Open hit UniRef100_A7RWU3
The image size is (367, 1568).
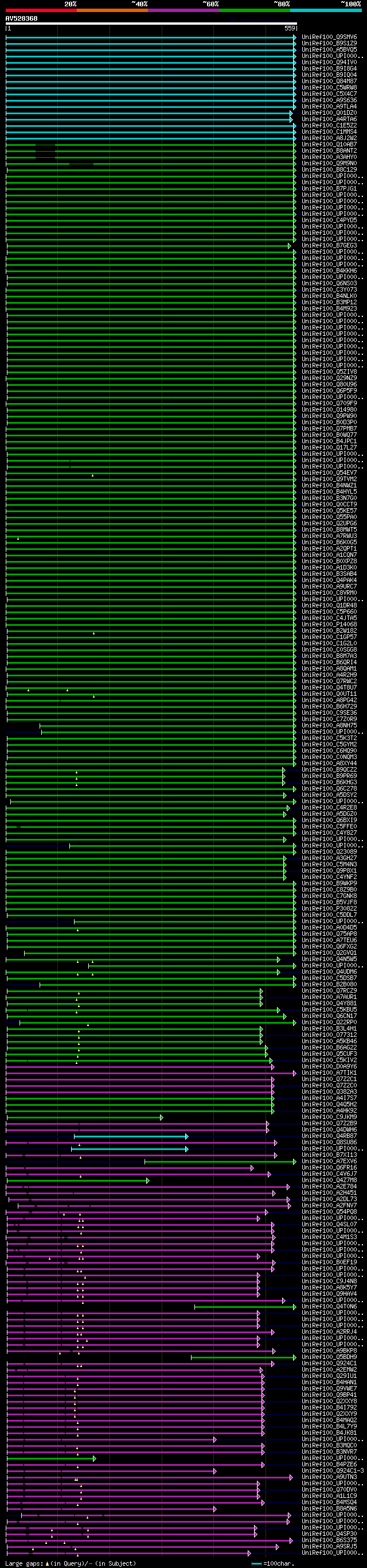coord(329,536)
